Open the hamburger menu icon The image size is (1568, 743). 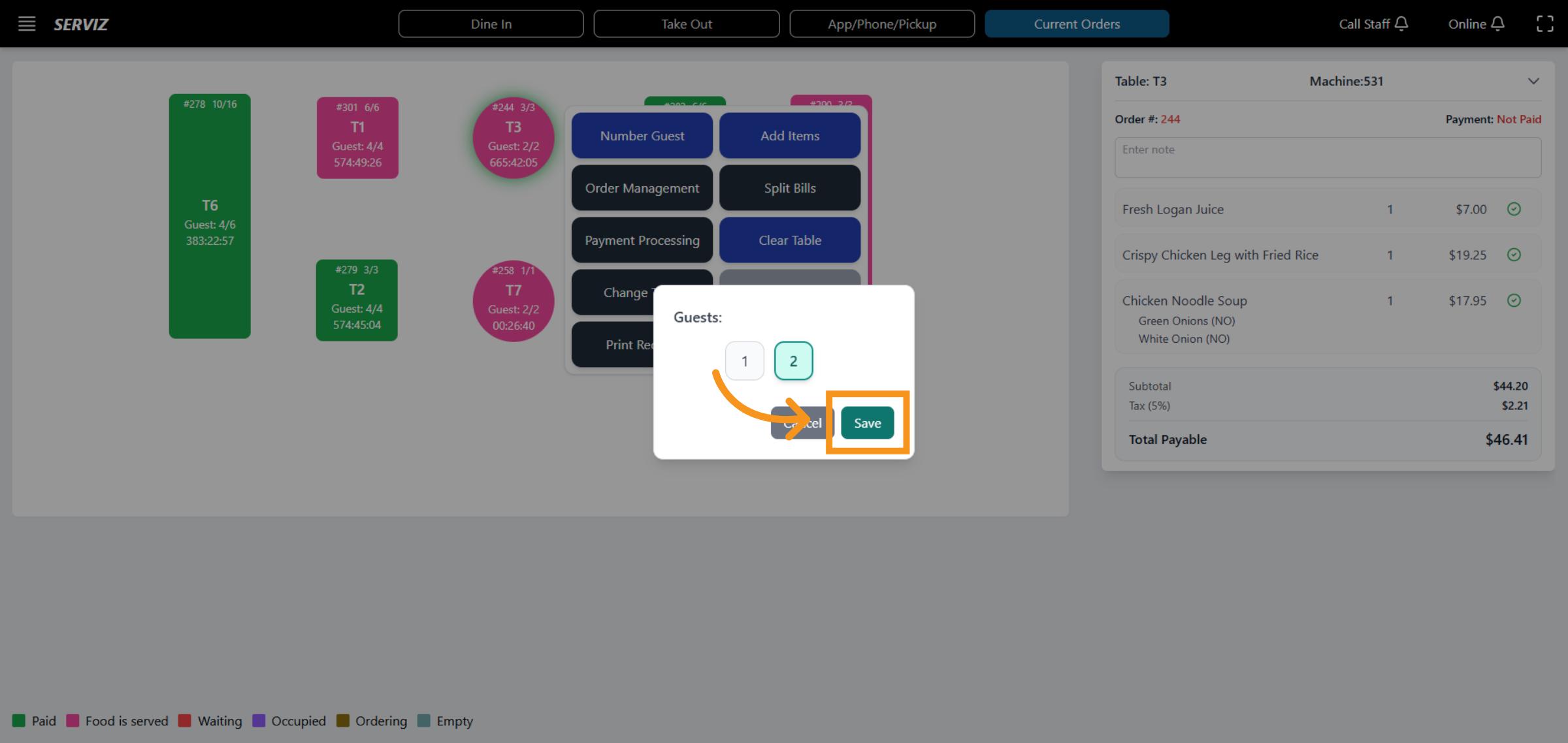pos(27,24)
